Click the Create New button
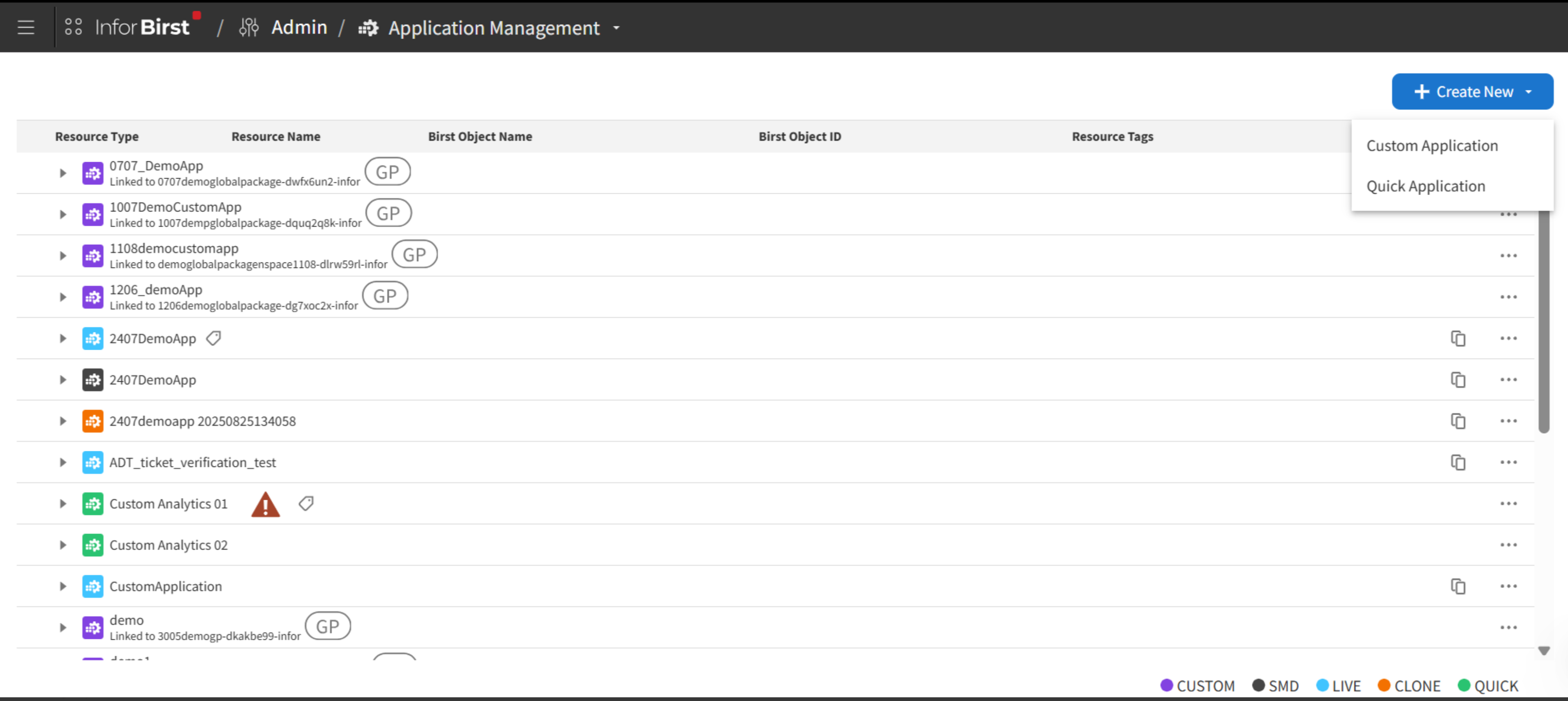This screenshot has height=701, width=1568. [1473, 91]
